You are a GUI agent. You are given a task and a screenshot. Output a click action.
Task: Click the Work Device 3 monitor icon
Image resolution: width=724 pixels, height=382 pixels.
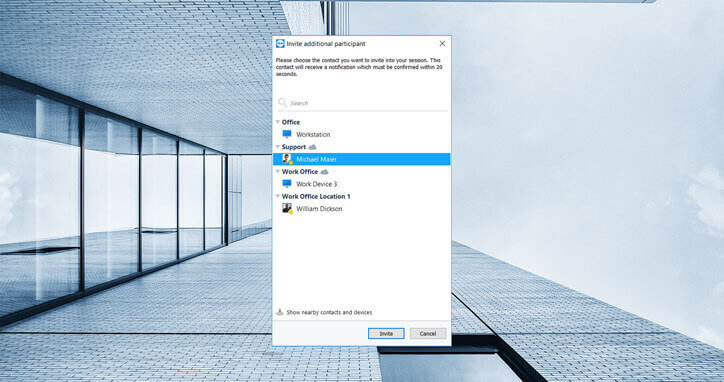287,183
